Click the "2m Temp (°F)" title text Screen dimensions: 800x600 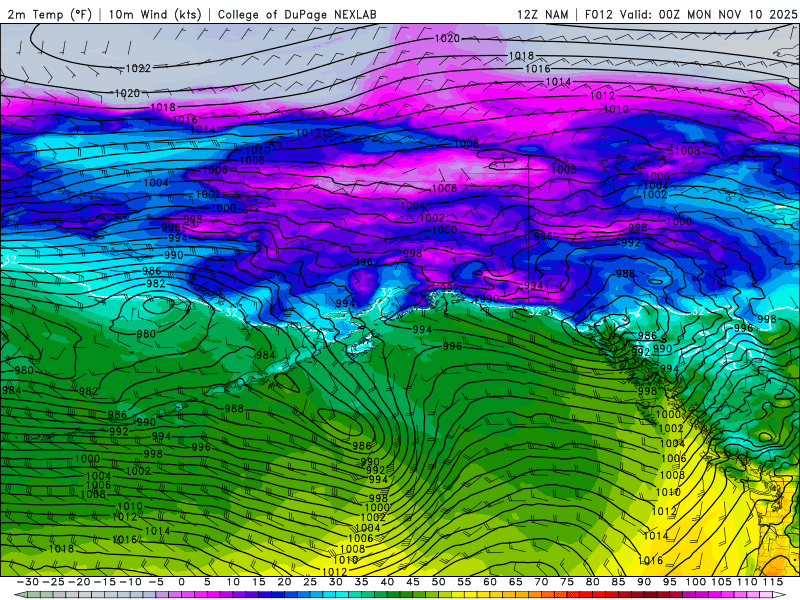coord(49,14)
